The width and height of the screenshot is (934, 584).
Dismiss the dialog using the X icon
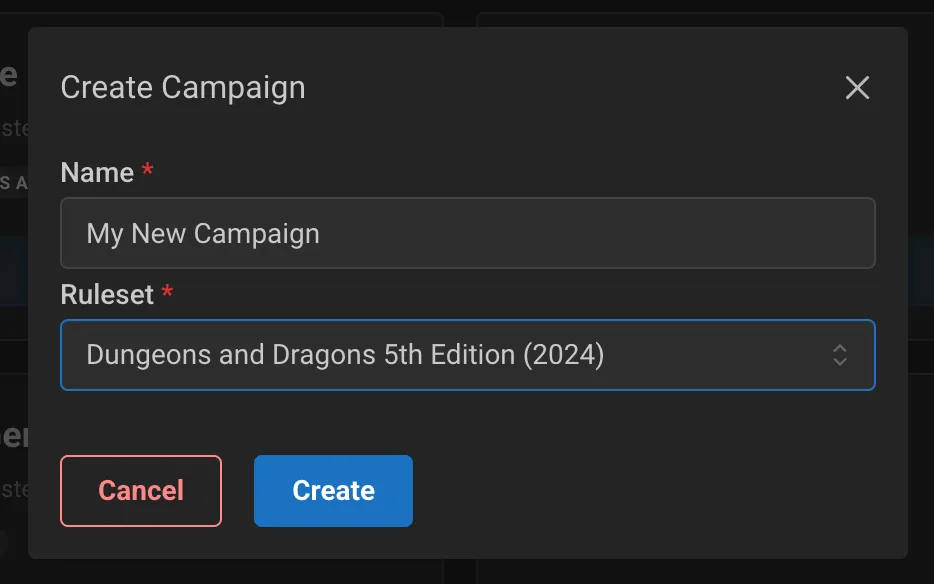tap(857, 88)
